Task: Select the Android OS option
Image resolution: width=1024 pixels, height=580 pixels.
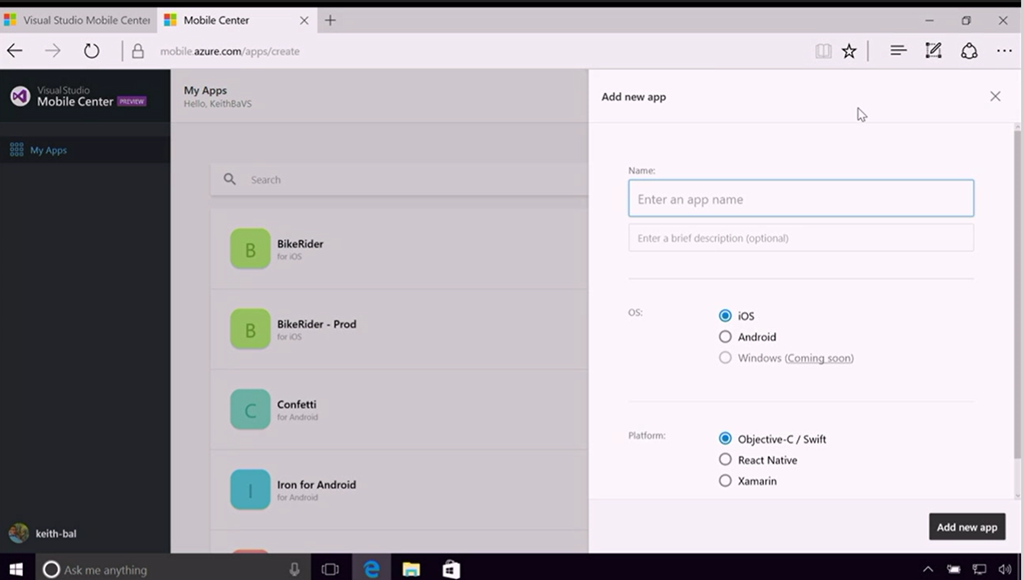Action: [x=726, y=337]
